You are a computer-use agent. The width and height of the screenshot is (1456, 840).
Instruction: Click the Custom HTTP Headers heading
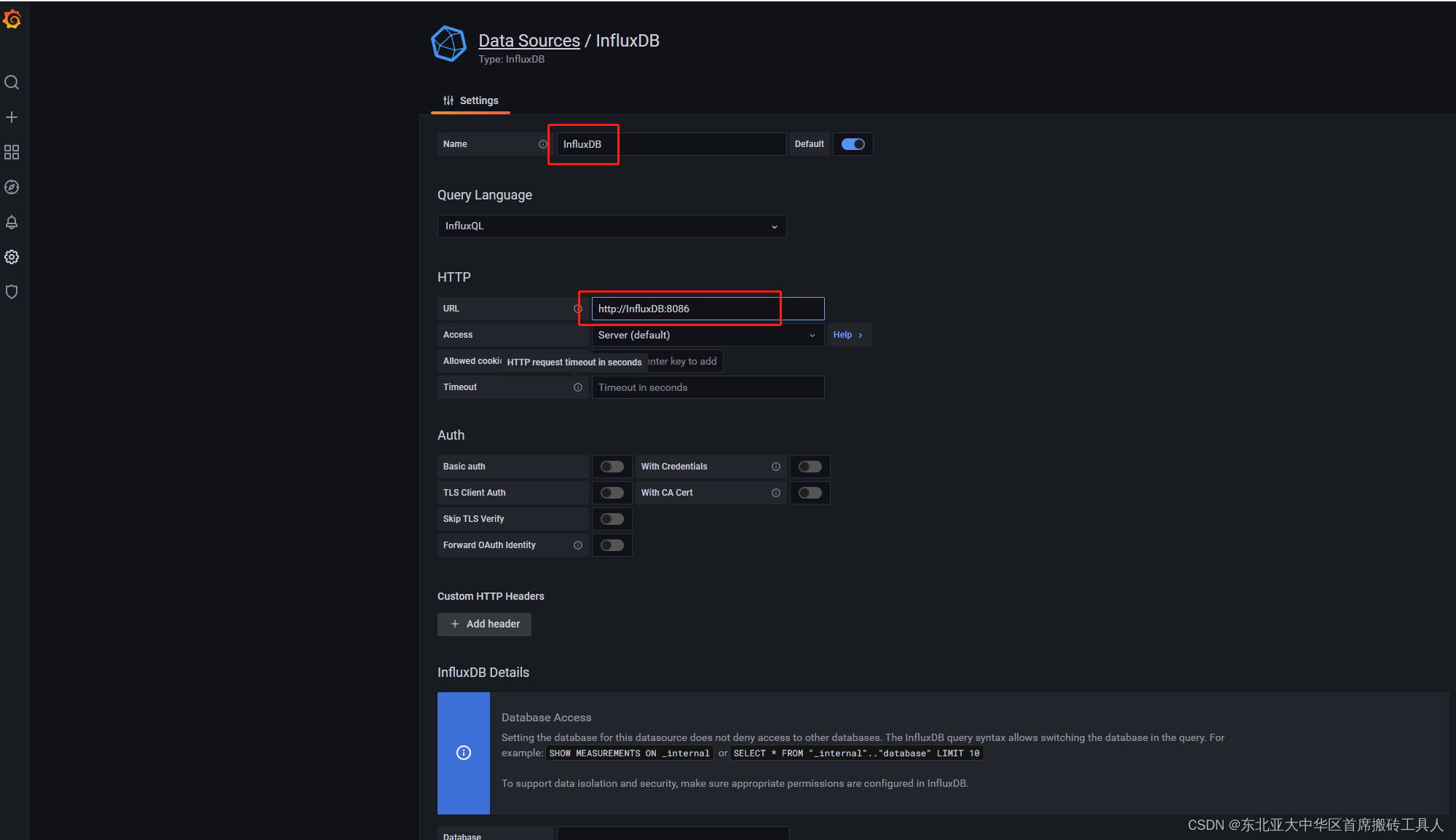pyautogui.click(x=491, y=596)
